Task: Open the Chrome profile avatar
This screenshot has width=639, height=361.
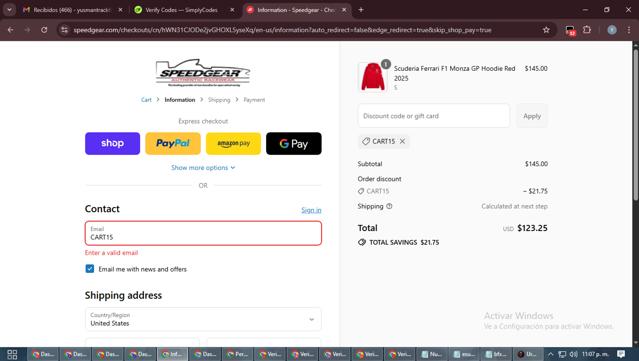Action: coord(612,30)
